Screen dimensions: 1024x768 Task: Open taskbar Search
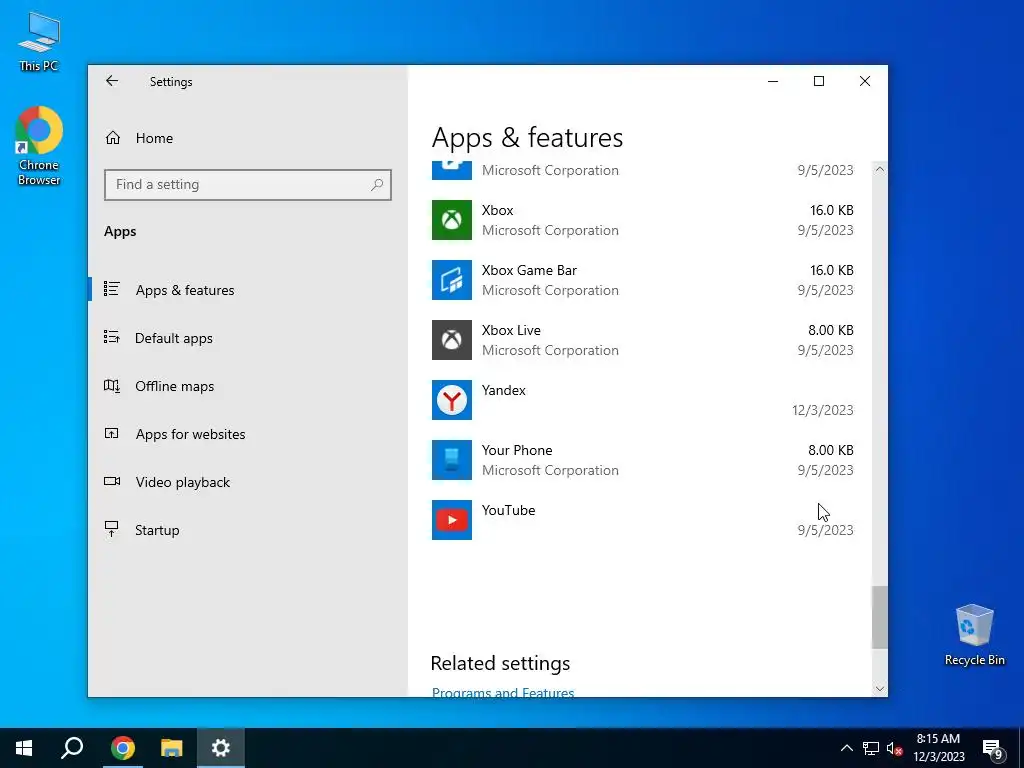(x=72, y=748)
